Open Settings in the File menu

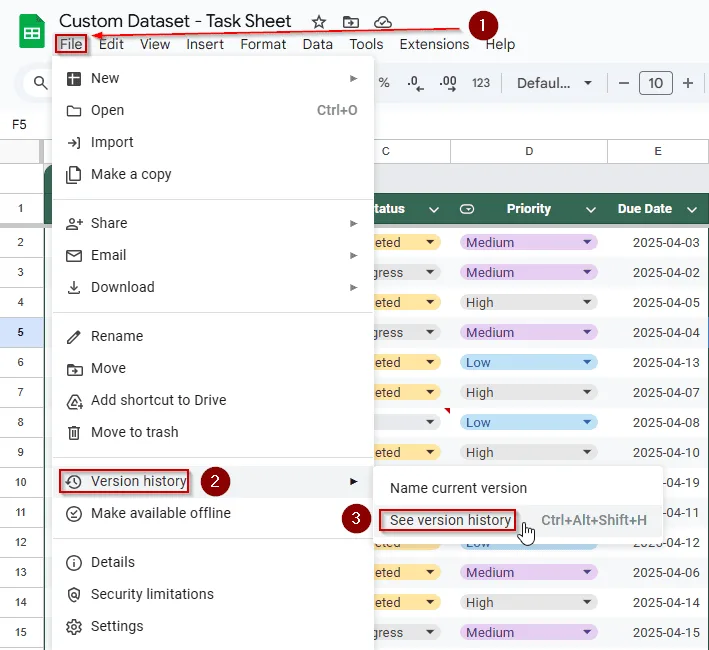(213, 626)
